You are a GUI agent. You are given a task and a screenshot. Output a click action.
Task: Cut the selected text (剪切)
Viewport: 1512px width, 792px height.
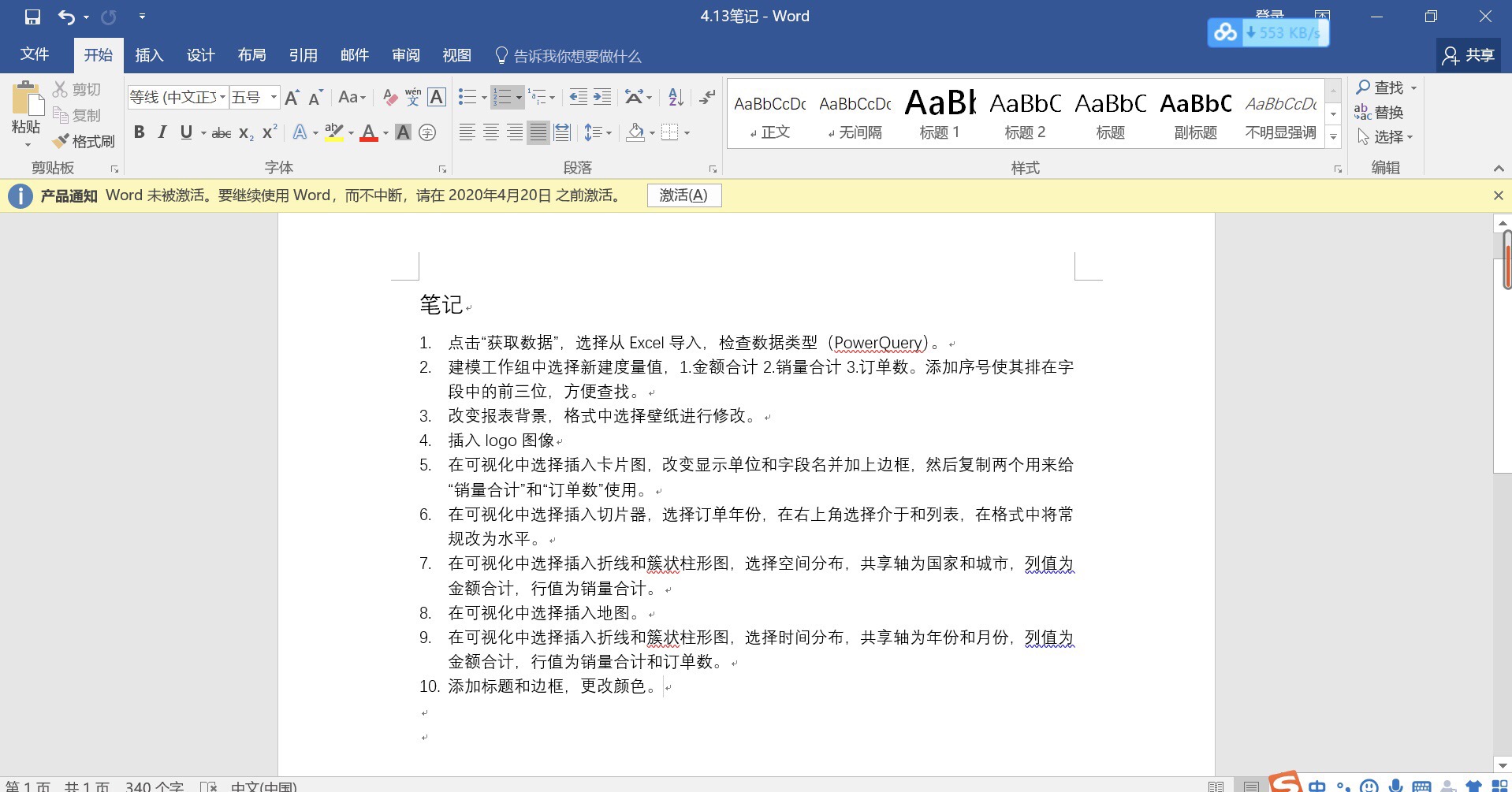[77, 90]
